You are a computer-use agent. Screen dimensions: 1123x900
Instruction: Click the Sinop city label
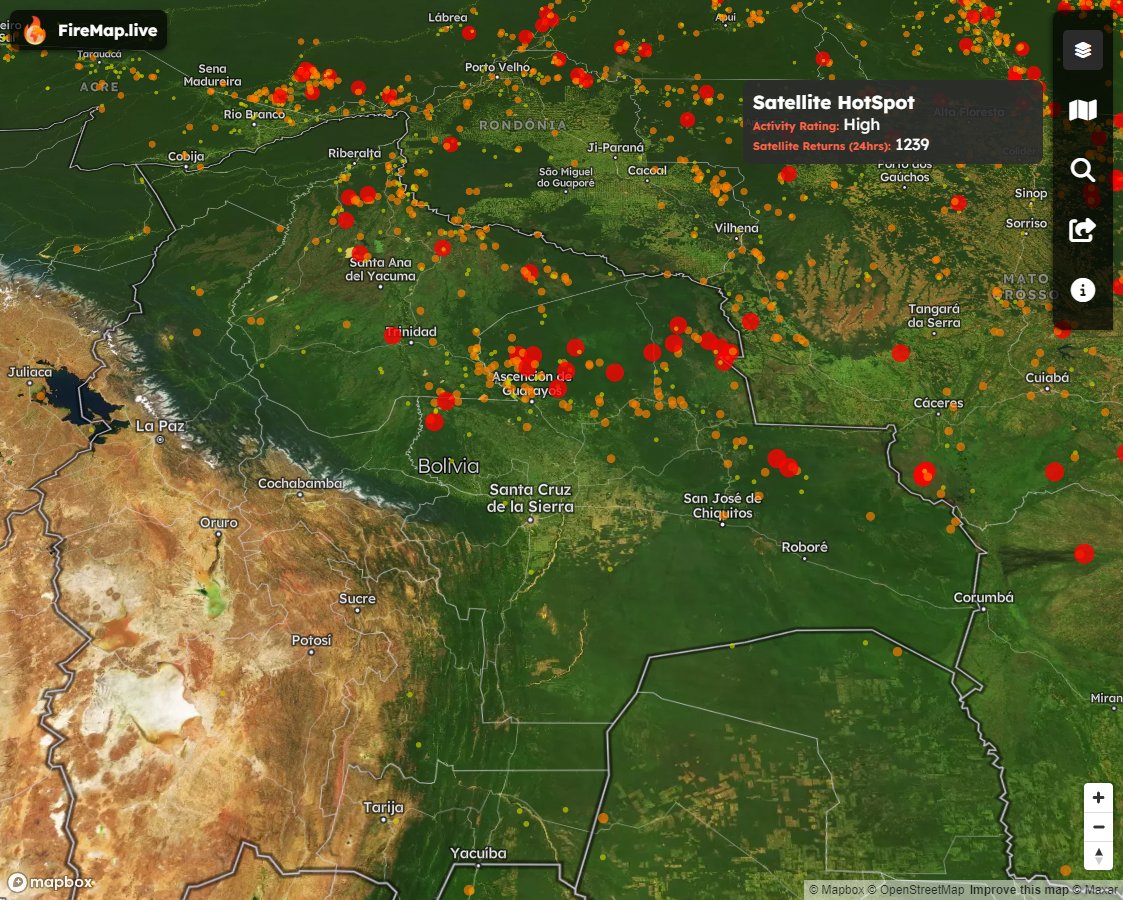click(1031, 193)
